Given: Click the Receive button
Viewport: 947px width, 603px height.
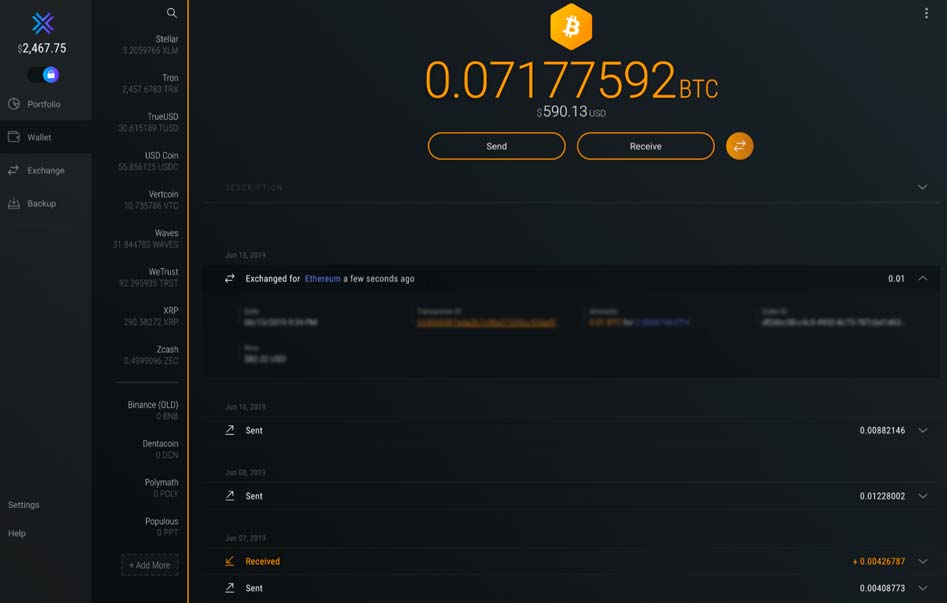Looking at the screenshot, I should click(x=646, y=146).
